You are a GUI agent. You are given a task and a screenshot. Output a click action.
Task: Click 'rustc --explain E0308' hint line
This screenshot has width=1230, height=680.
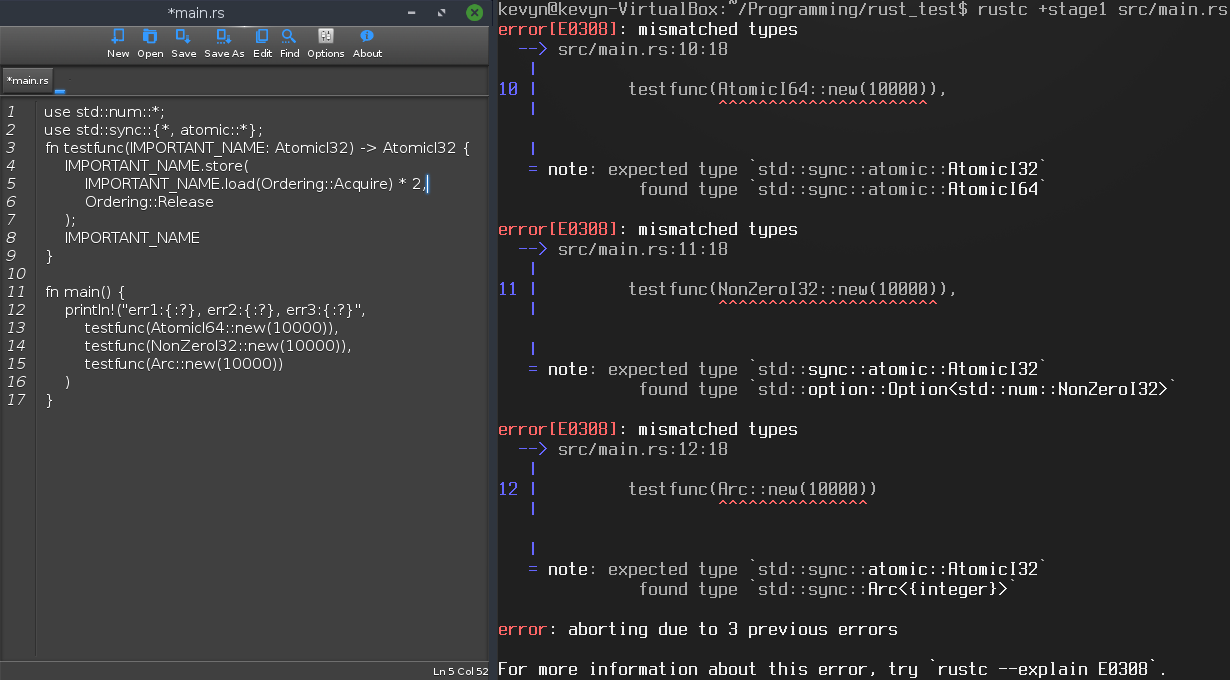tap(832, 669)
